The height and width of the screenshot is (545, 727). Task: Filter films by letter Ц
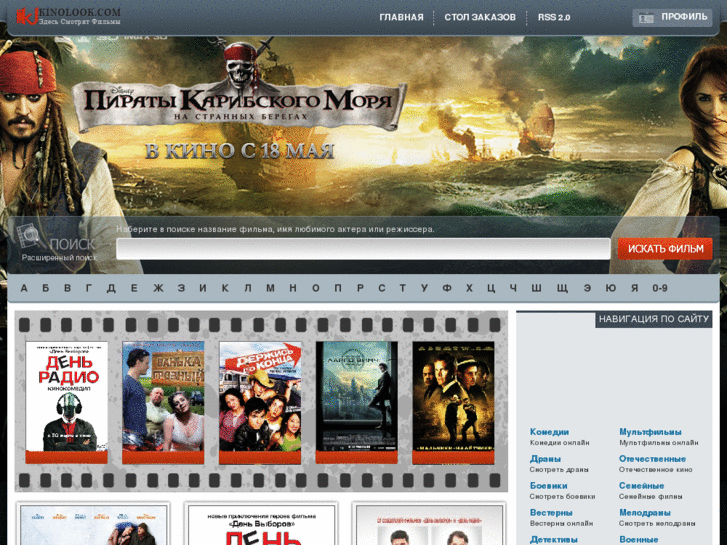pos(491,289)
